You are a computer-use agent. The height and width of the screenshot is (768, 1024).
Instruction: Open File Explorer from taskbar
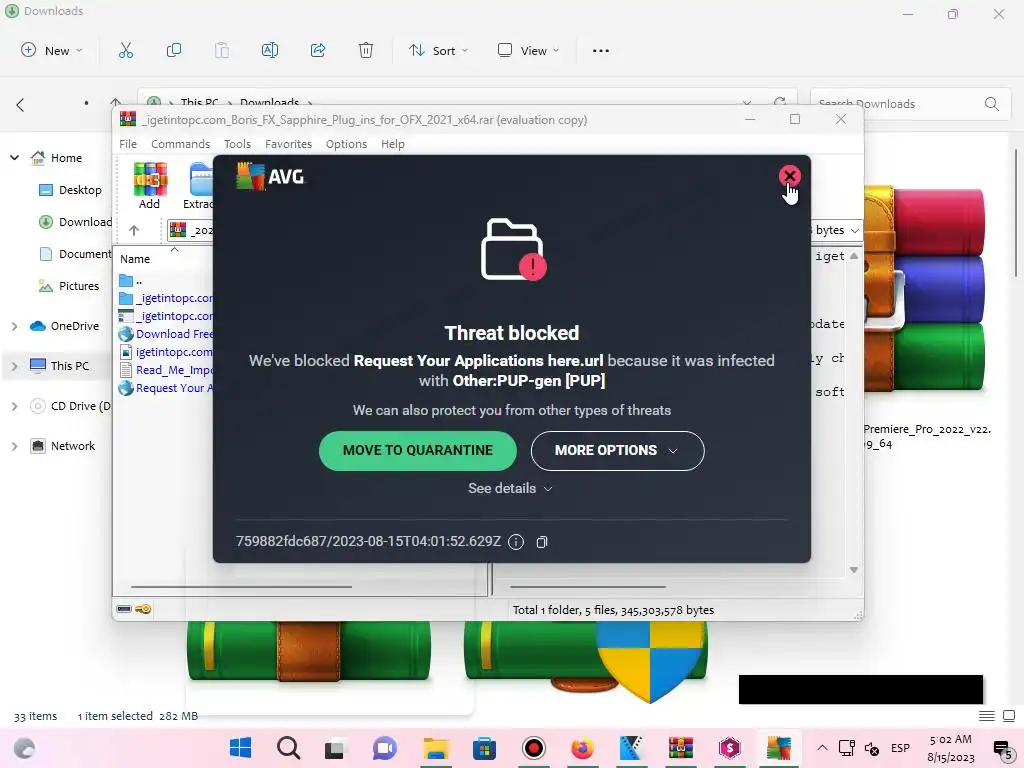[436, 748]
